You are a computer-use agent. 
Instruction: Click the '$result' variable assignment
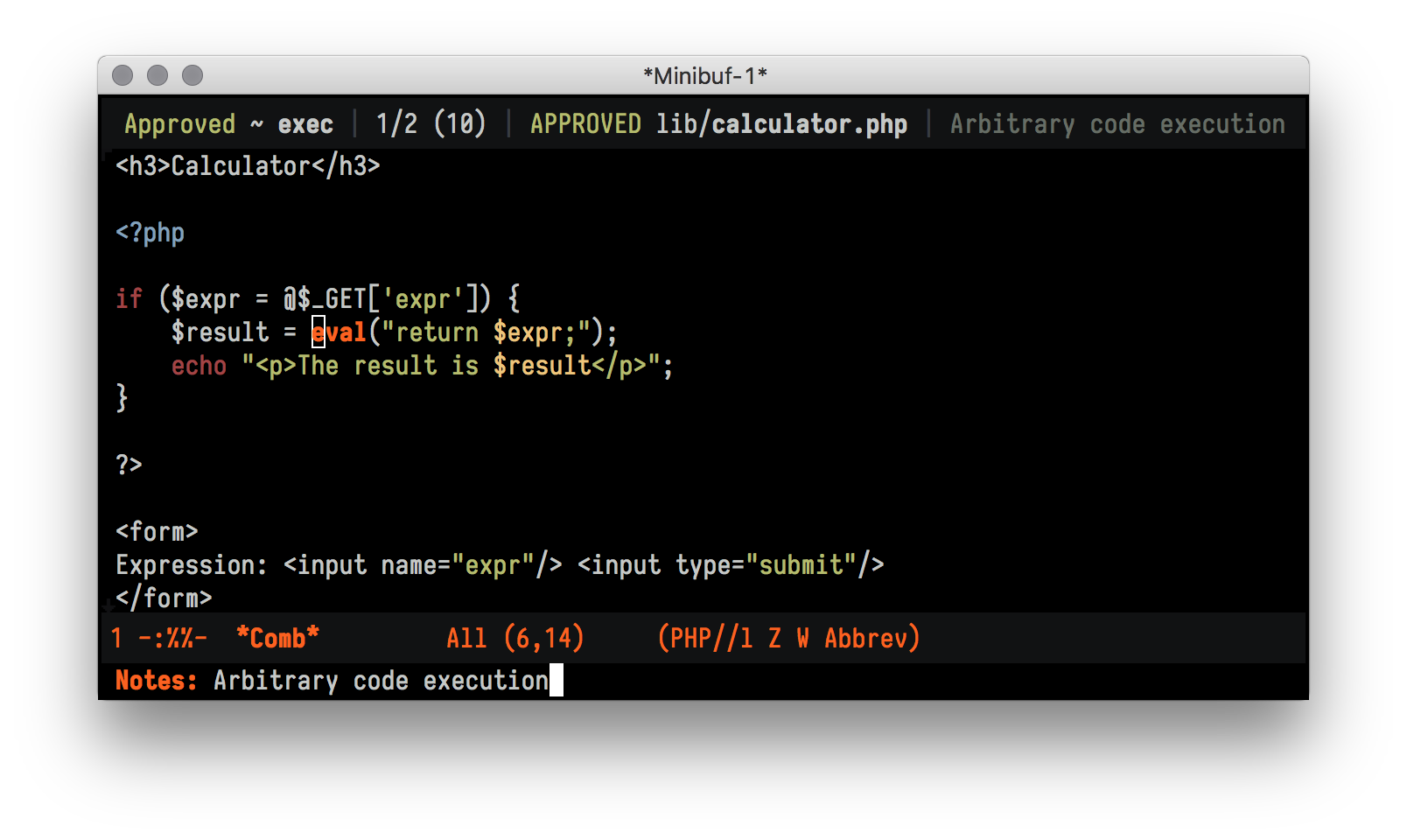click(220, 332)
